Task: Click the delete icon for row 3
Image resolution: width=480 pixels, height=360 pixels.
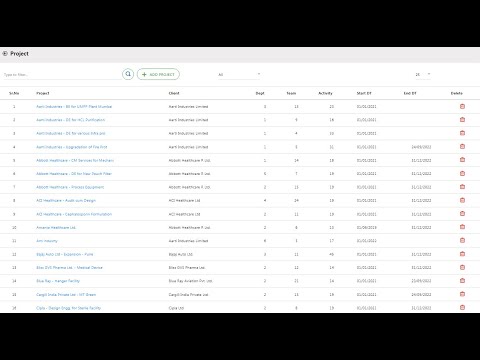Action: point(462,133)
